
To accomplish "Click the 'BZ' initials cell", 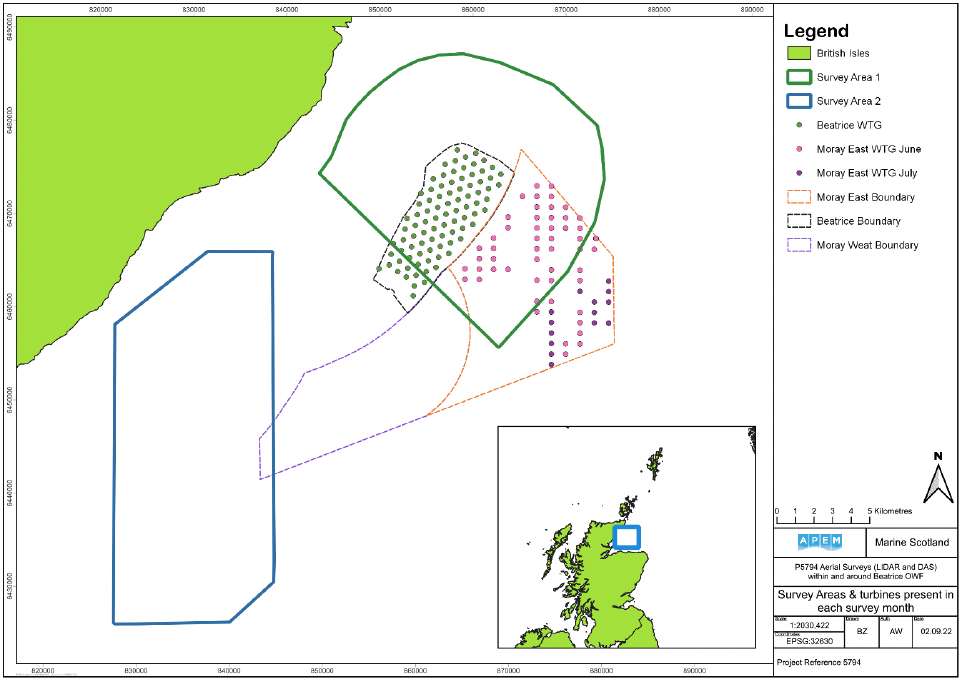I will coord(862,631).
